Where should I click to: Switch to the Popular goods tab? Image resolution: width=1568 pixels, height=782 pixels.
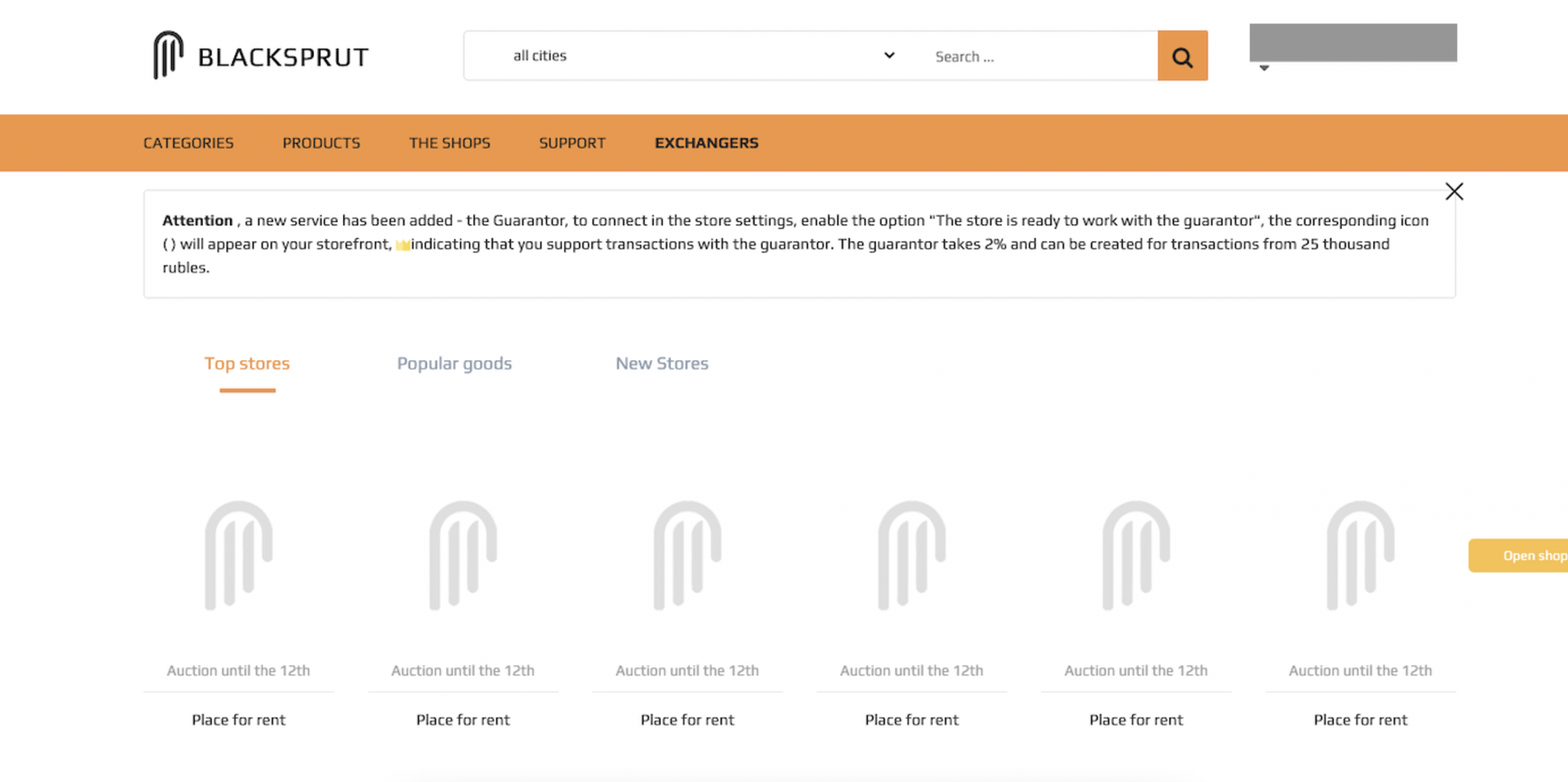point(454,363)
